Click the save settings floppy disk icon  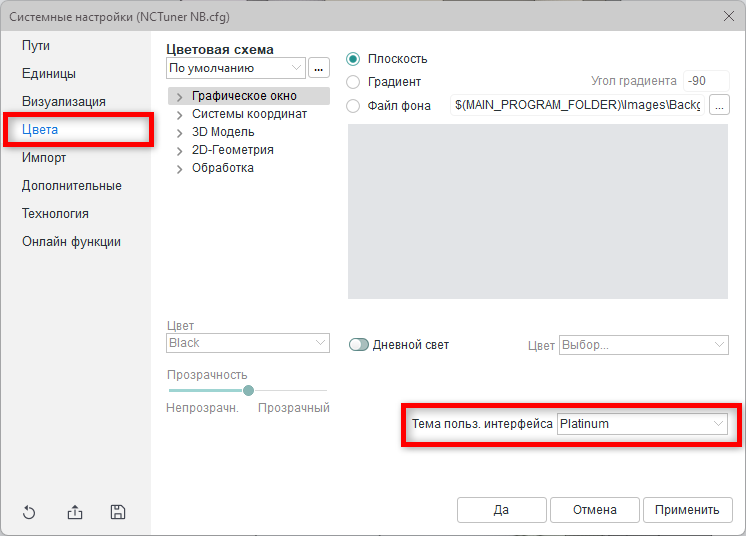pyautogui.click(x=118, y=513)
